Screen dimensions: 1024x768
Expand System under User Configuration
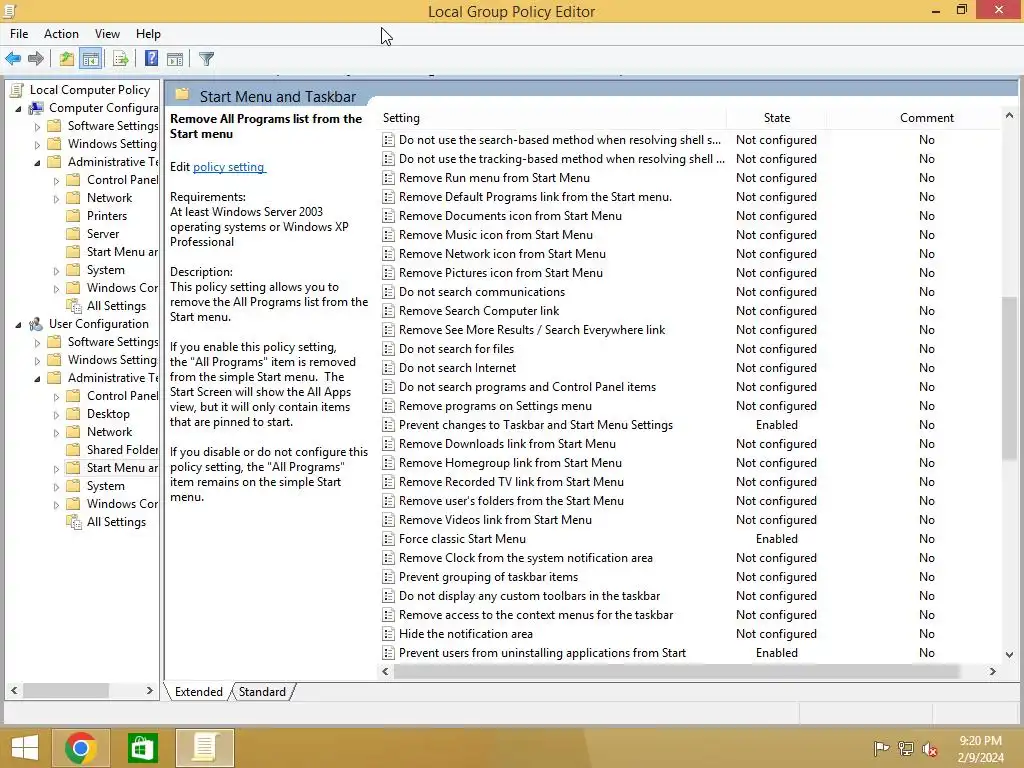click(x=56, y=487)
